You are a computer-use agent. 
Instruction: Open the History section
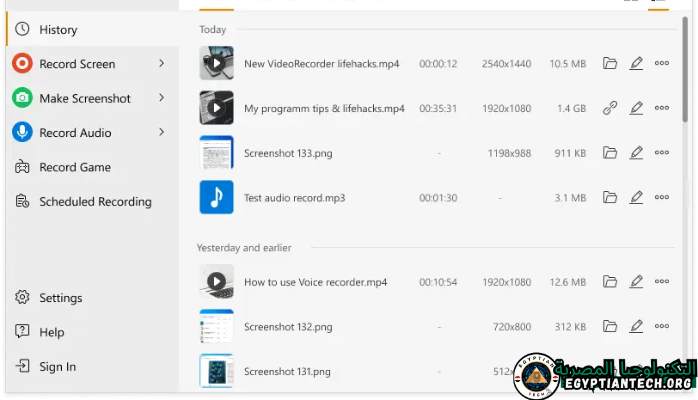(x=58, y=30)
